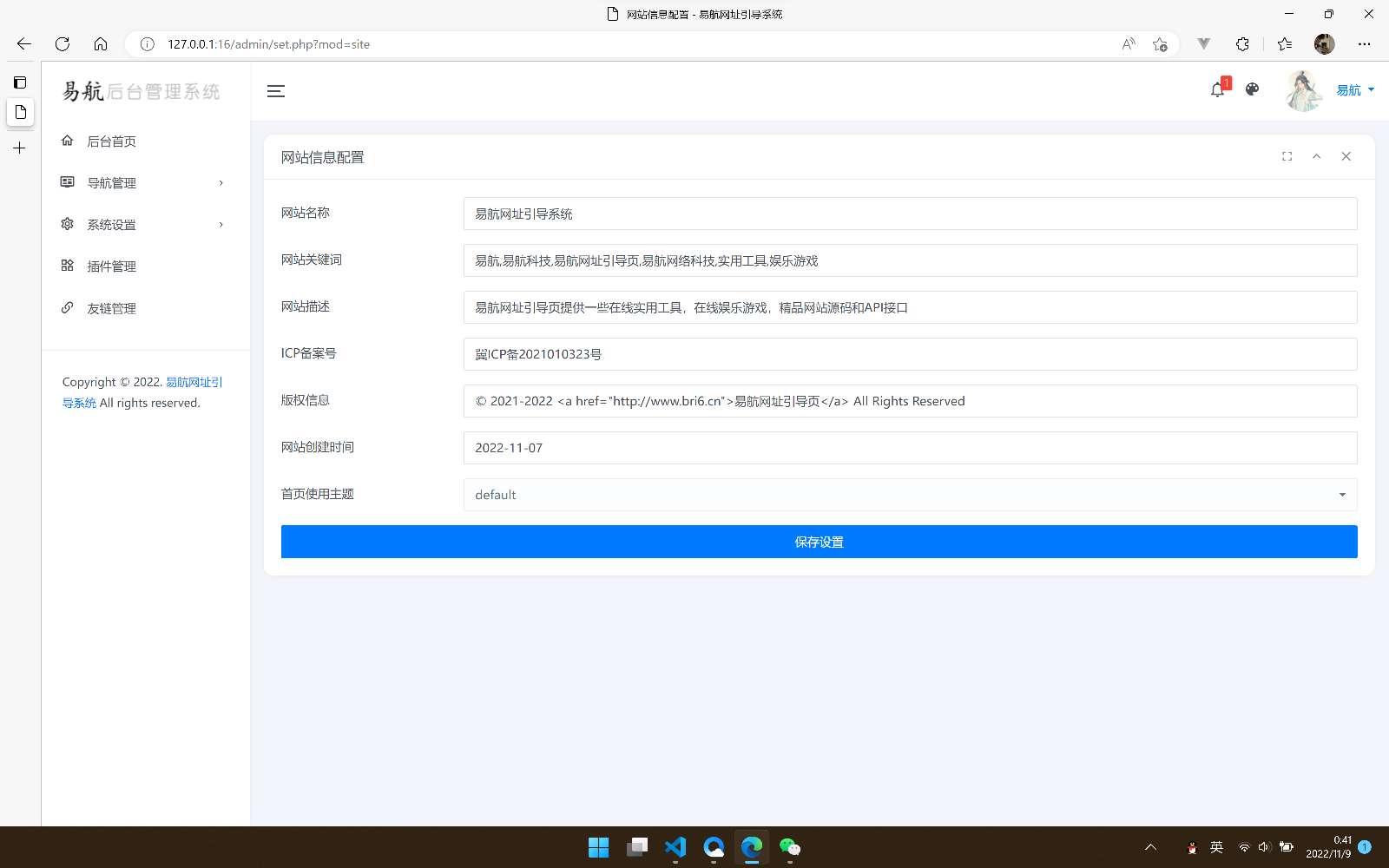Image resolution: width=1389 pixels, height=868 pixels.
Task: Click the gray triangle extension icon
Action: point(1203,44)
